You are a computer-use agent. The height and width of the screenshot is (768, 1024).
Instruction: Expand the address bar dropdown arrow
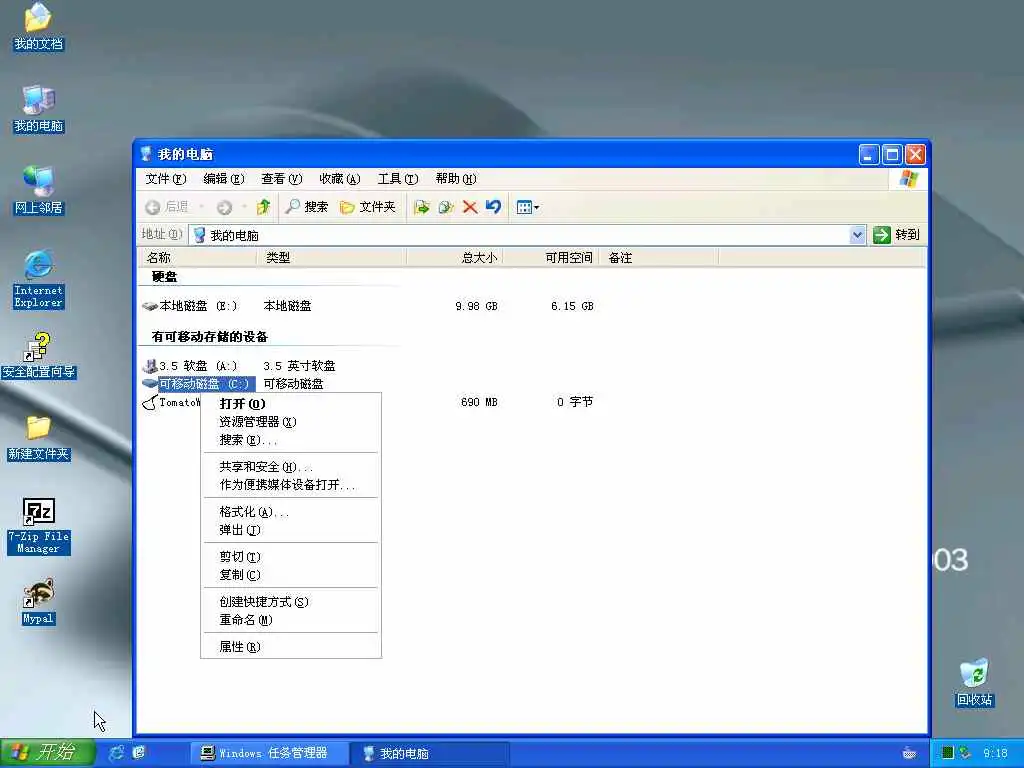pyautogui.click(x=857, y=234)
